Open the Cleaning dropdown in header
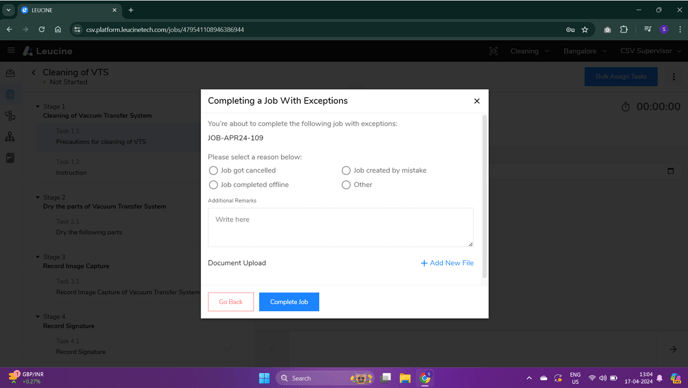 [x=530, y=51]
